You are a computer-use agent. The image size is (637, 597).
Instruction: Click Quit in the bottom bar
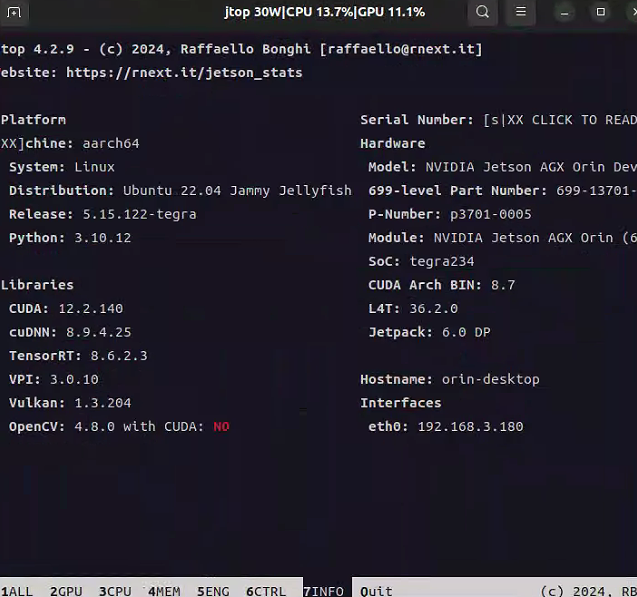376,591
